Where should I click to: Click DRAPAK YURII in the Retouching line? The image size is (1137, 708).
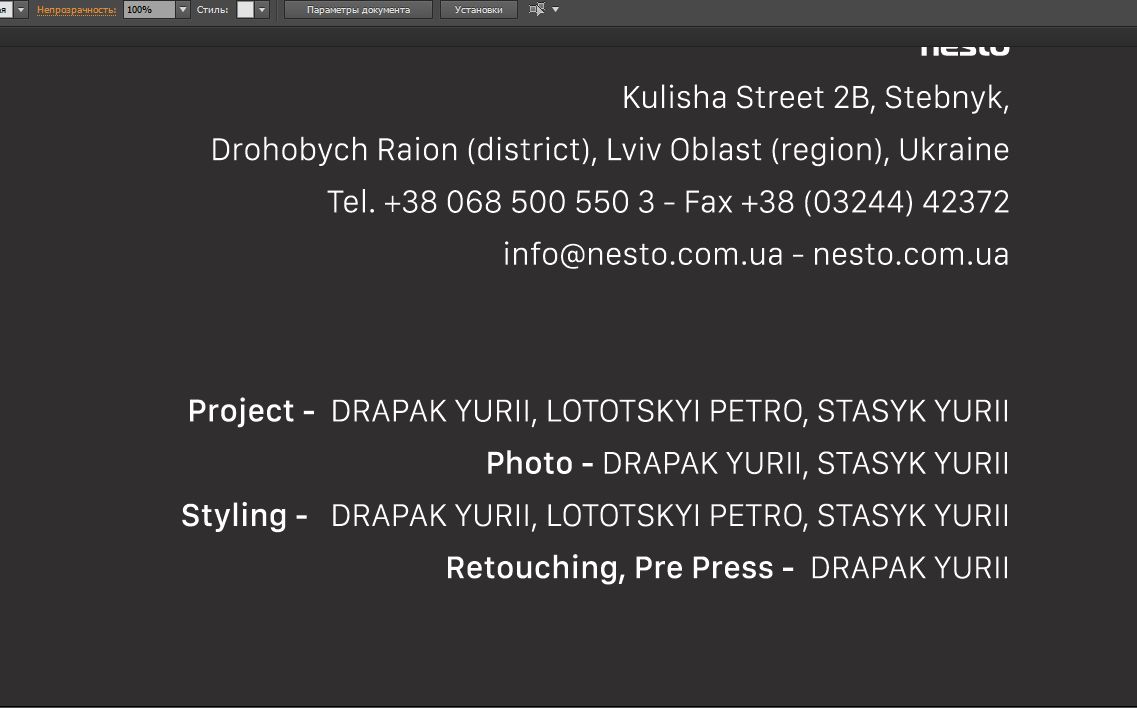(909, 567)
